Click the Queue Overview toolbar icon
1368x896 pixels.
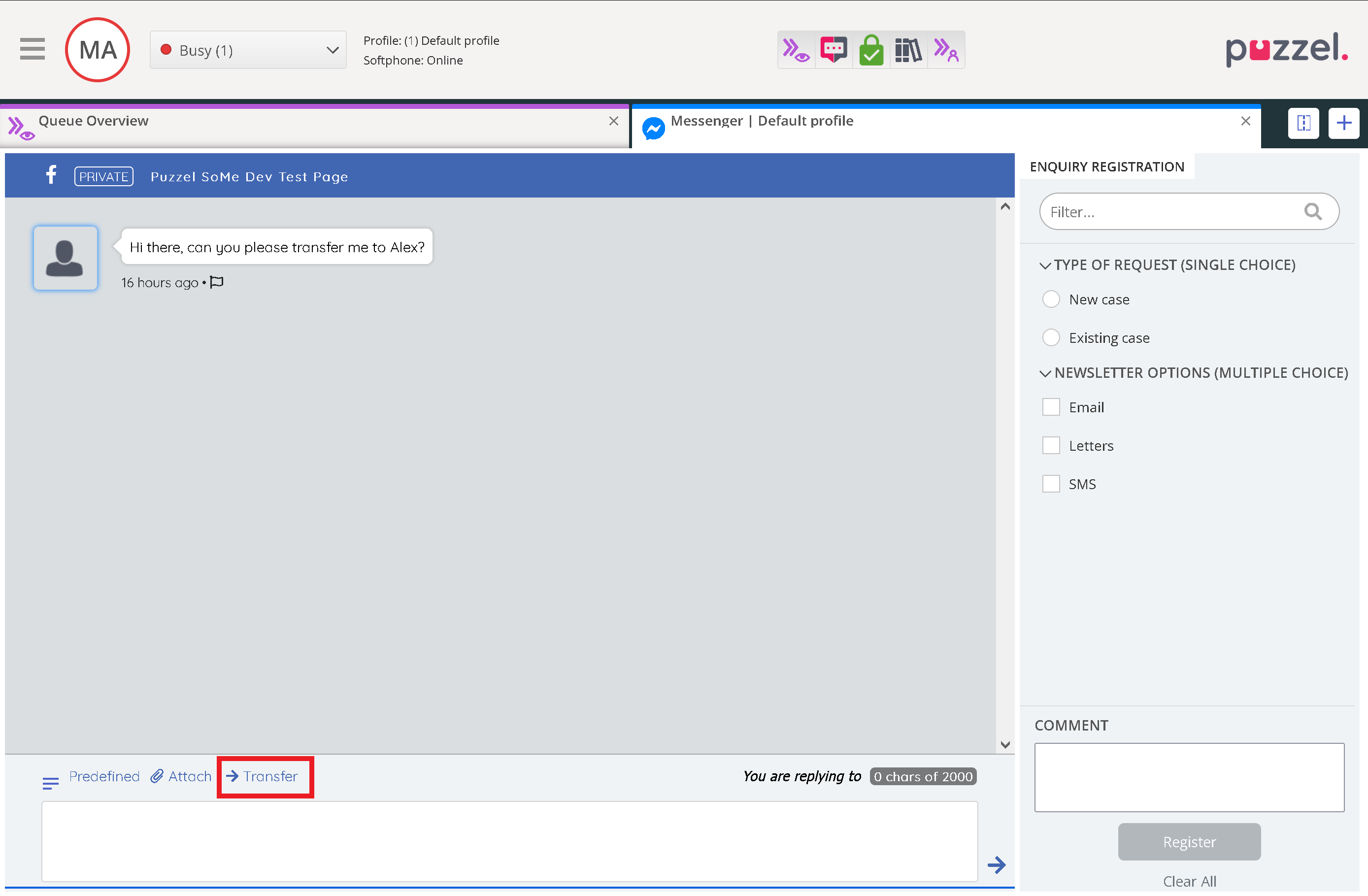796,51
